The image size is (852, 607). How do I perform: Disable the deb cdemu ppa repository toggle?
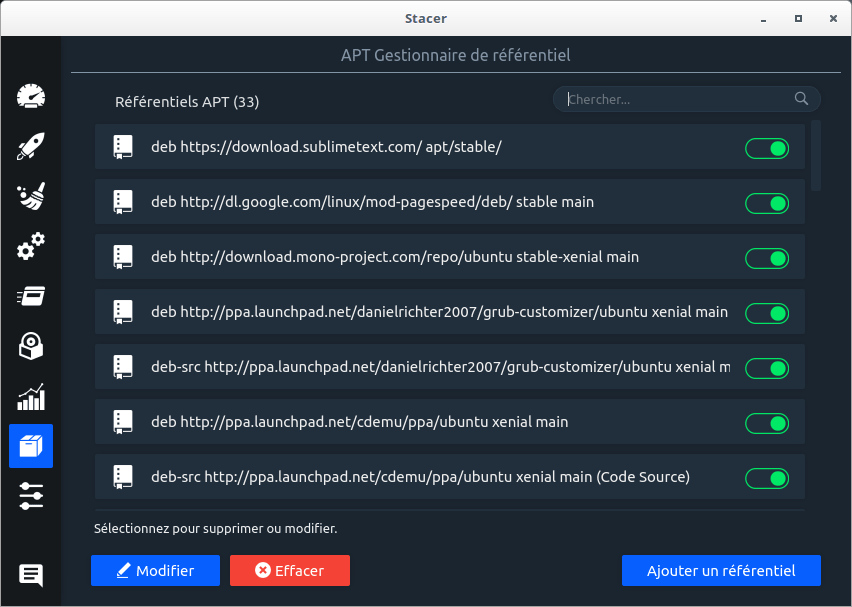tap(767, 424)
